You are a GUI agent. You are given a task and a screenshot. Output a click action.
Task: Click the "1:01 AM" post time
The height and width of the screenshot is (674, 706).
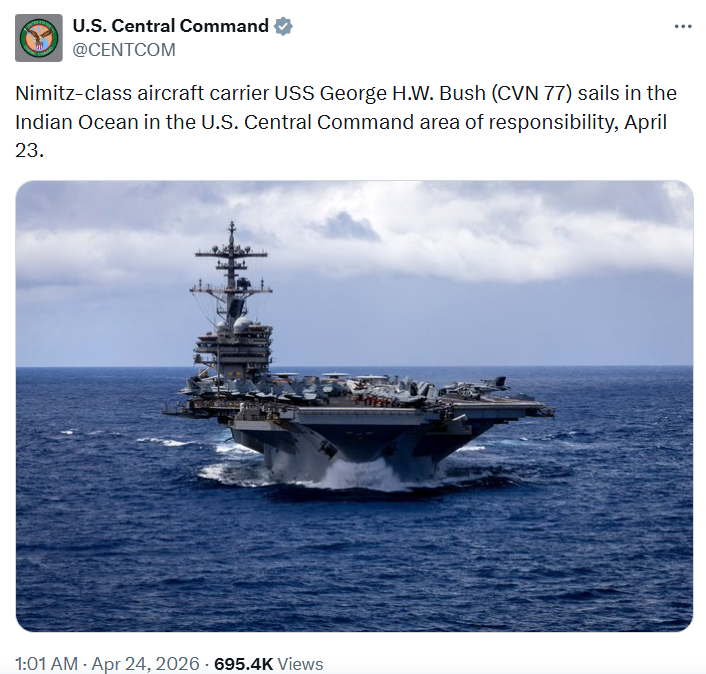47,663
